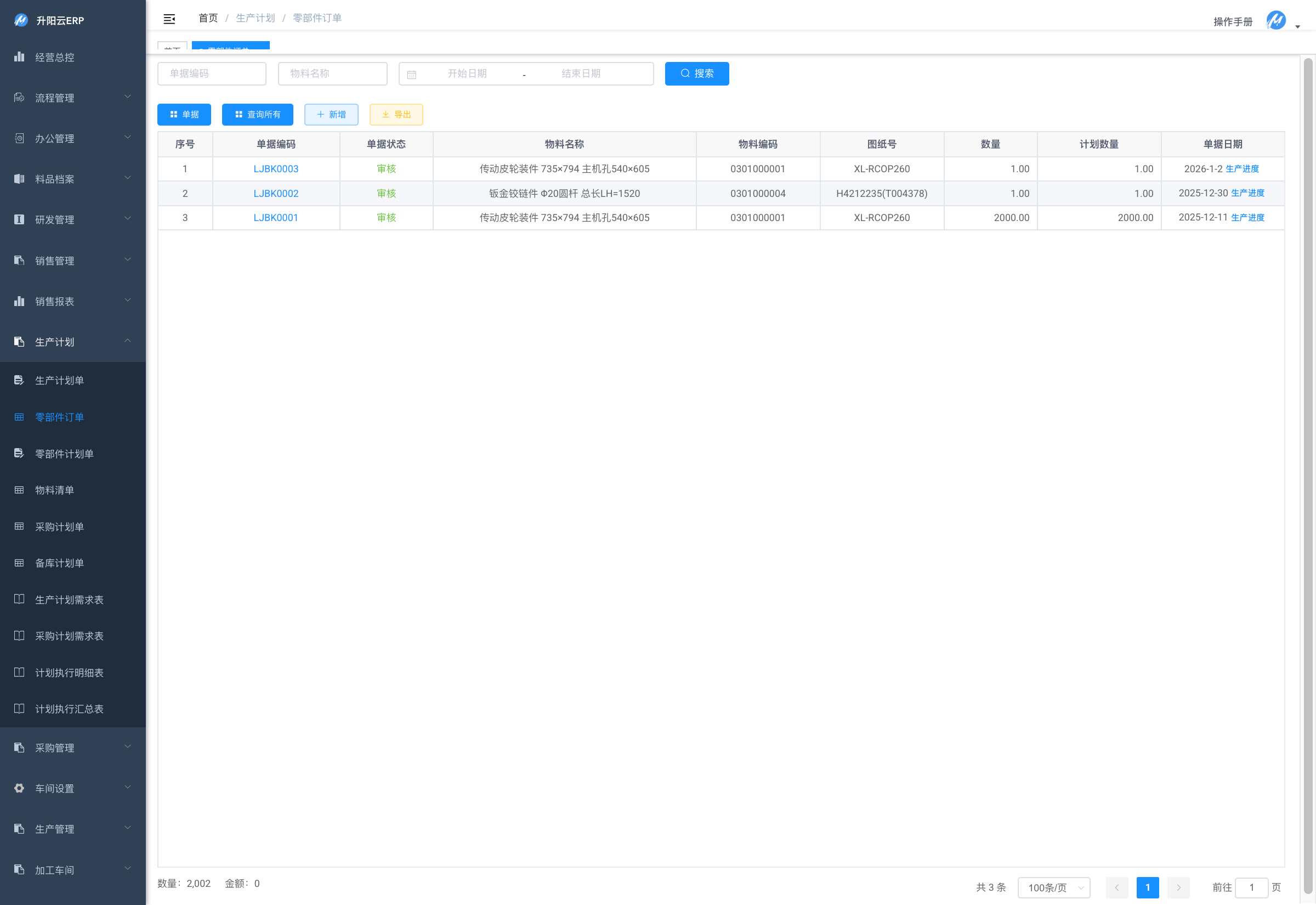The height and width of the screenshot is (905, 1316).
Task: Click the 车间设置 gear icon
Action: (x=19, y=788)
